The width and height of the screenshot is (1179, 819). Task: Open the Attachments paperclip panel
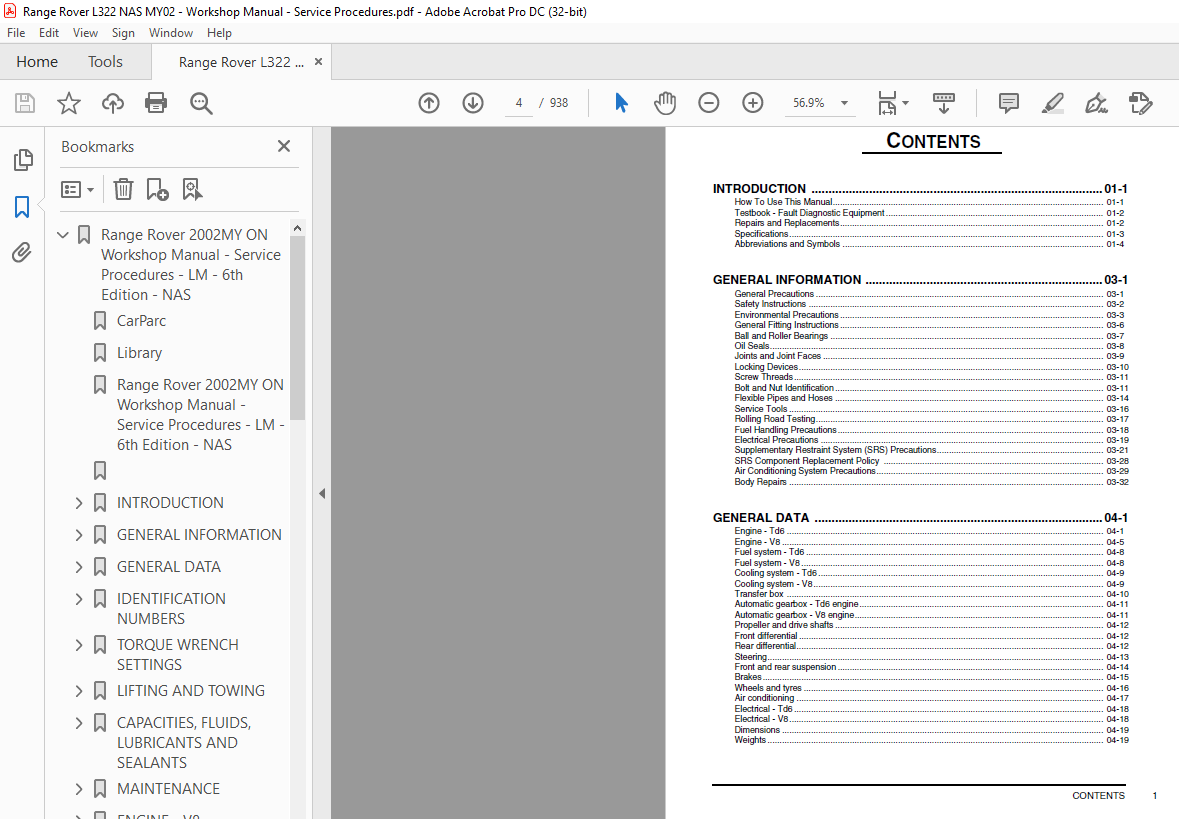(22, 252)
